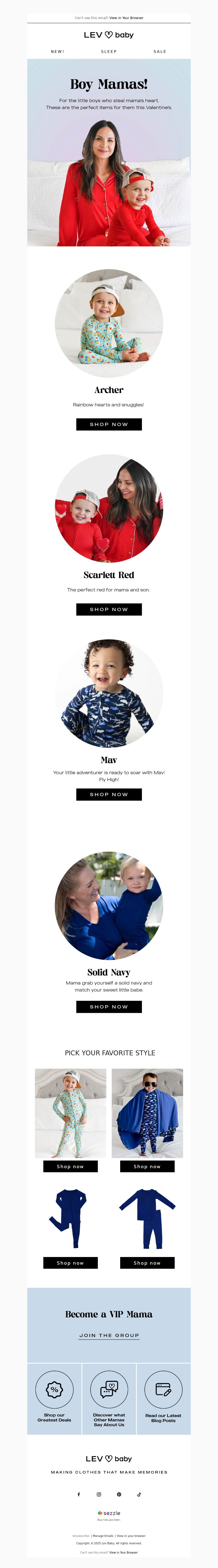Viewport: 218px width, 1568px height.
Task: Open the boy in blue cape thumbnail
Action: 147,1113
